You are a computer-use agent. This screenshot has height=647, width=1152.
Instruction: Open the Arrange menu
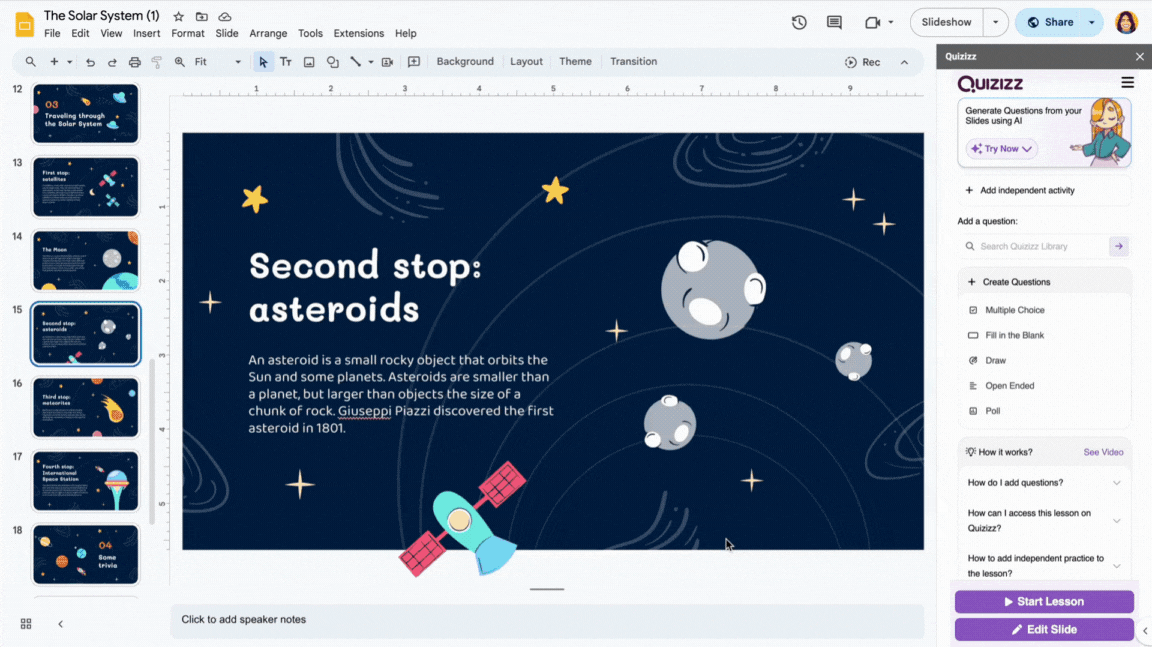click(268, 33)
